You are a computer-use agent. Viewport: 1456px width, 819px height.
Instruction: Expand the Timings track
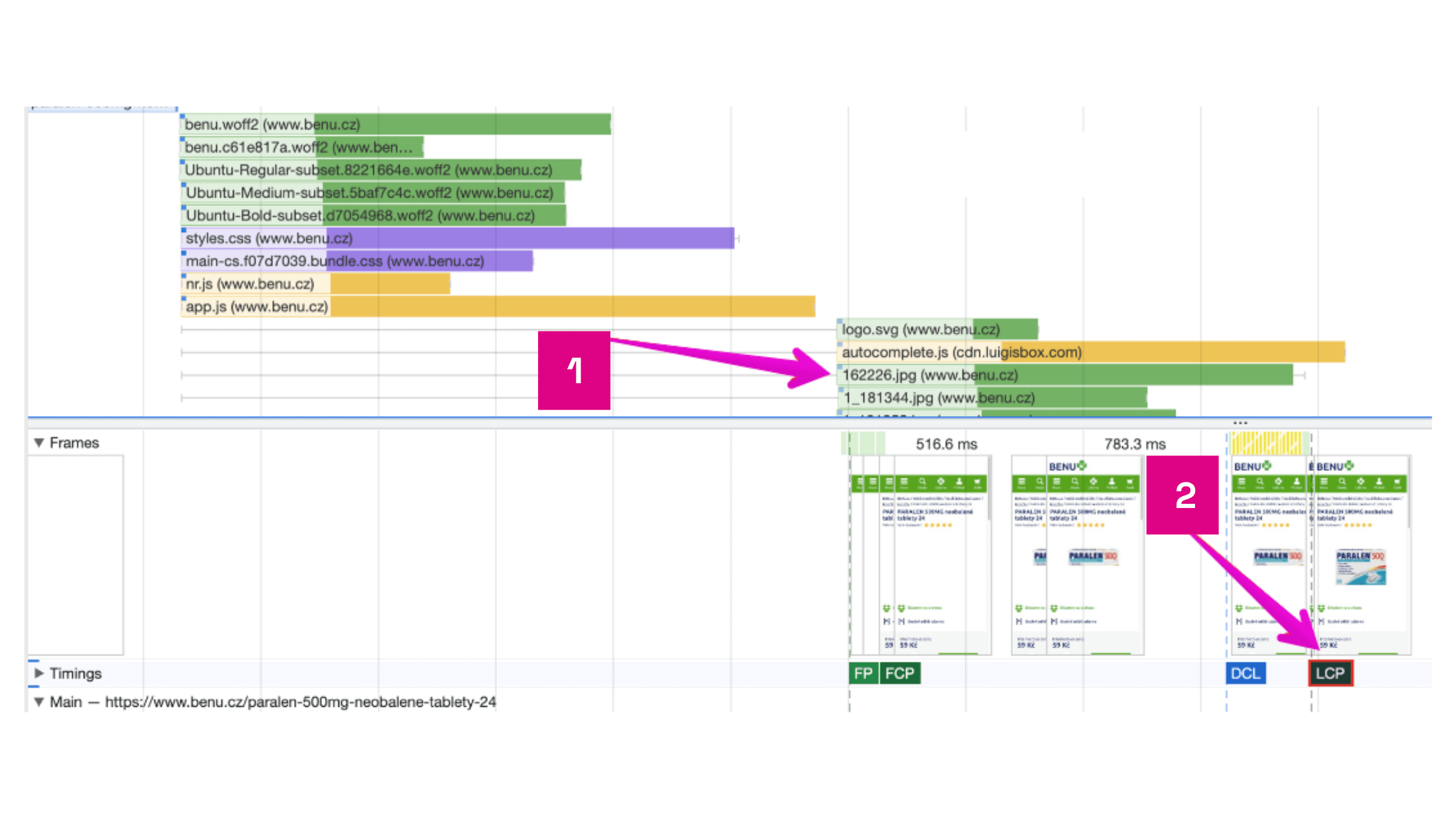pos(39,673)
